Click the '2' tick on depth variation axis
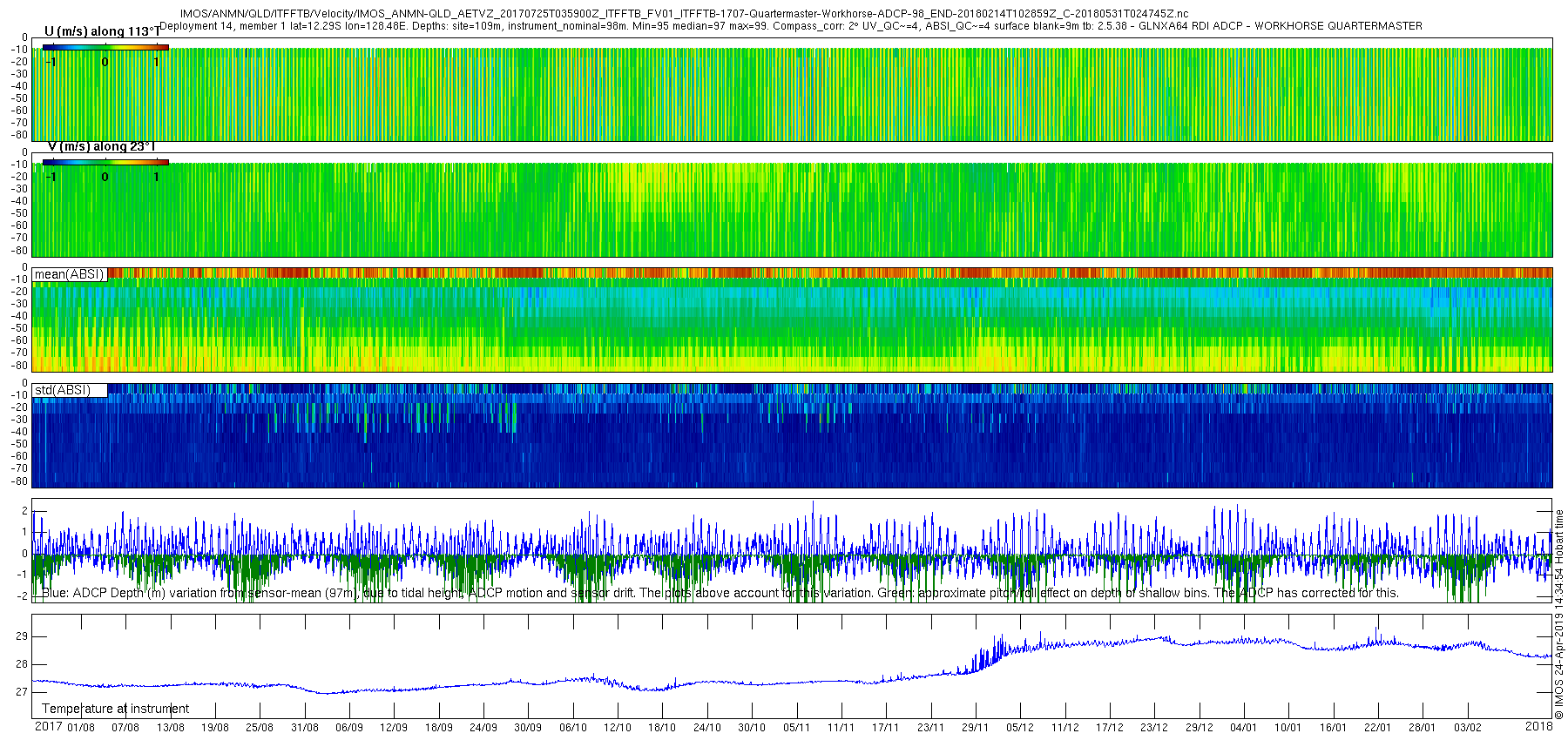Screen dimensions: 1568x740 coord(24,511)
